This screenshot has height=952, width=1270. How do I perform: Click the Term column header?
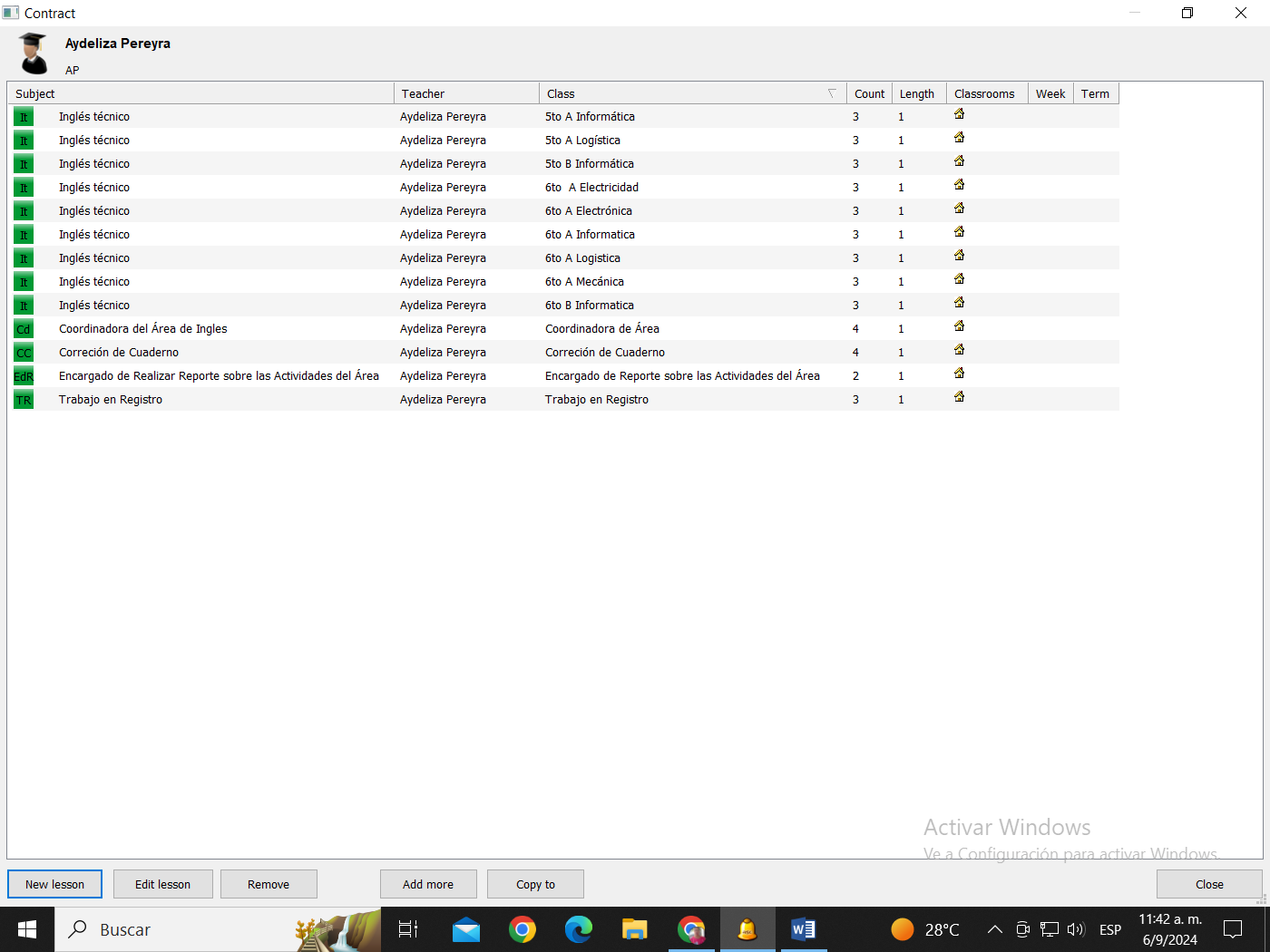(x=1096, y=93)
